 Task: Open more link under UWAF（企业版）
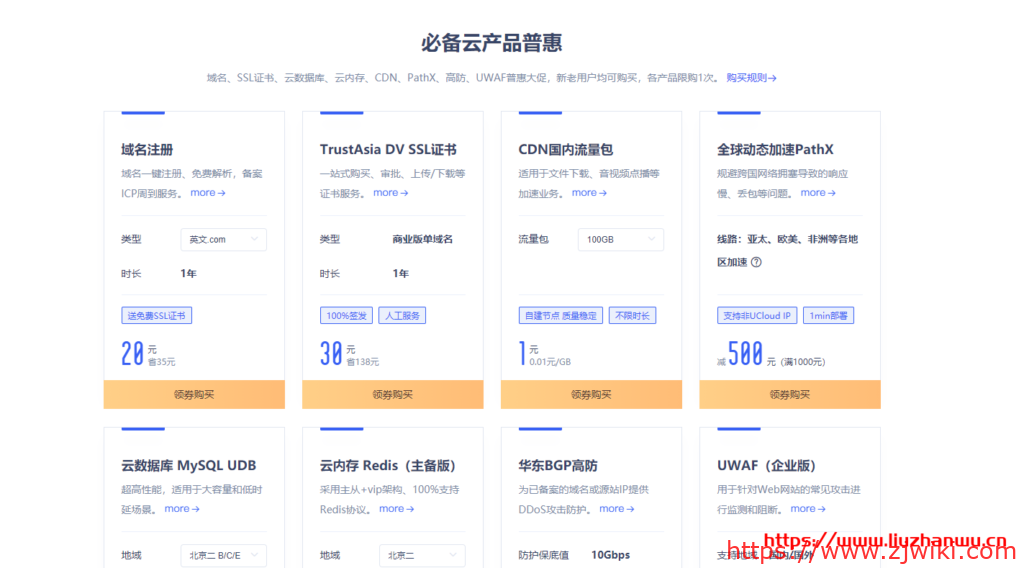coord(808,509)
